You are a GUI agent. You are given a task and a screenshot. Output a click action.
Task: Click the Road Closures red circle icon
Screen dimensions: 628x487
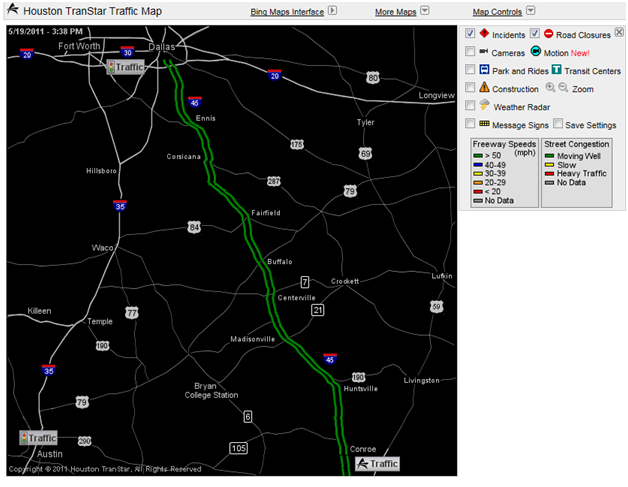(x=548, y=34)
